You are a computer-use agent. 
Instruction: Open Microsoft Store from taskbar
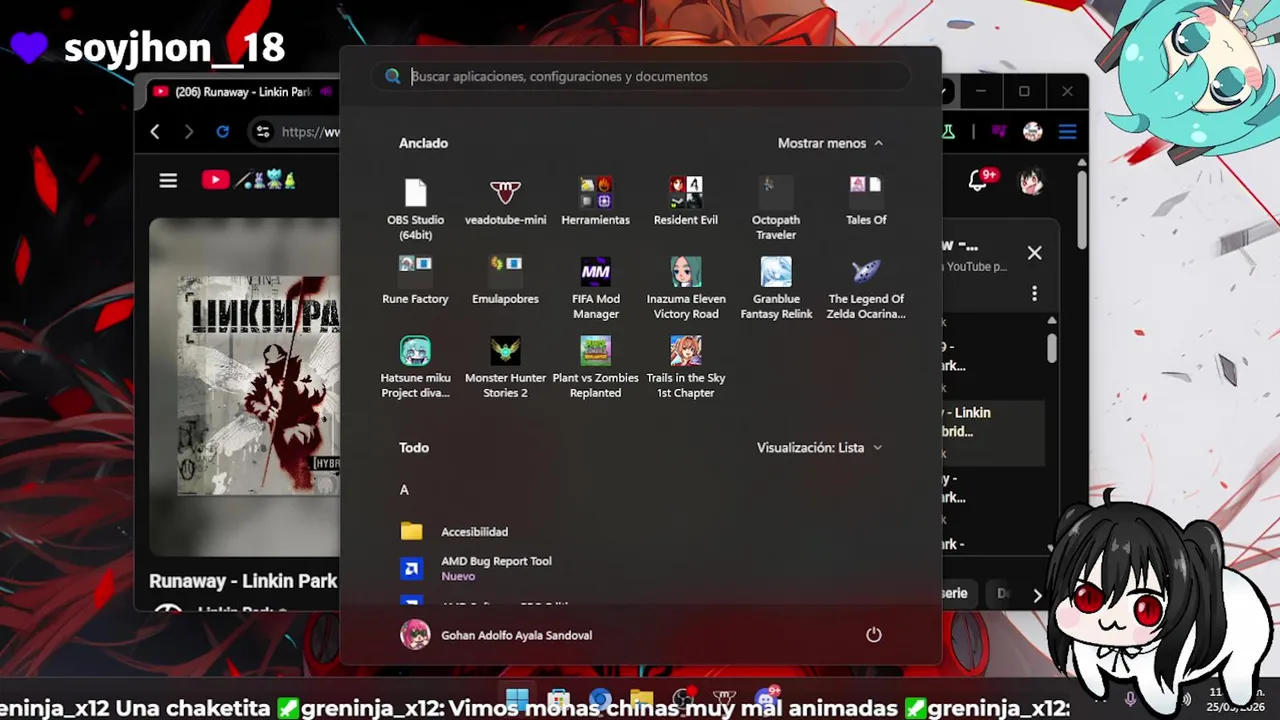tap(559, 699)
